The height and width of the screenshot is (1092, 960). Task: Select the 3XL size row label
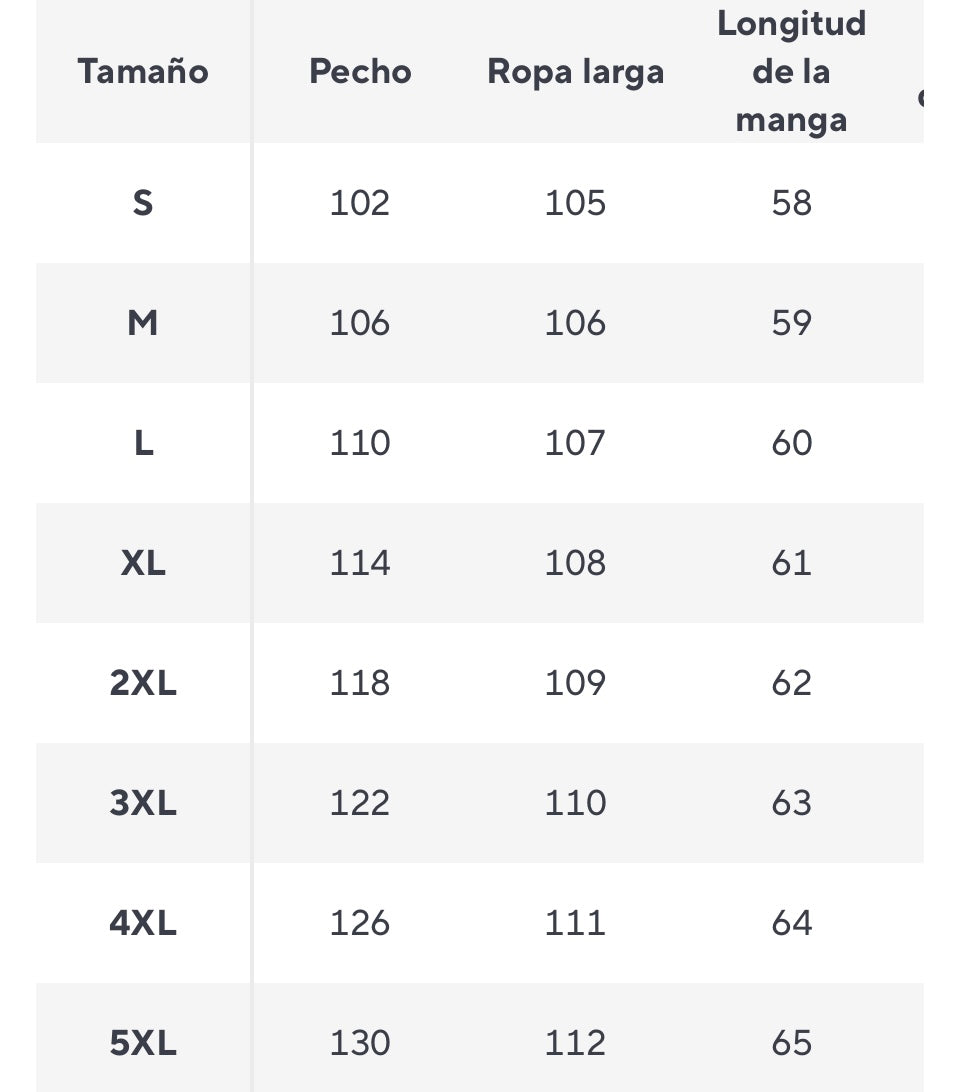tap(143, 803)
